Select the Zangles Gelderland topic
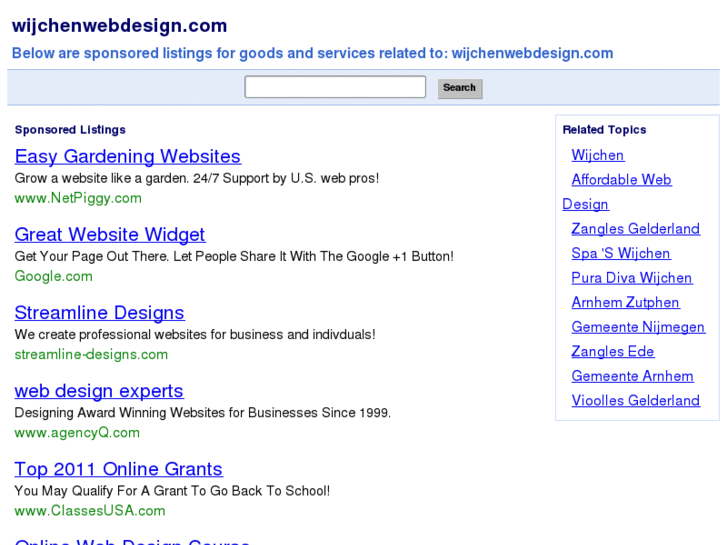 [x=635, y=229]
